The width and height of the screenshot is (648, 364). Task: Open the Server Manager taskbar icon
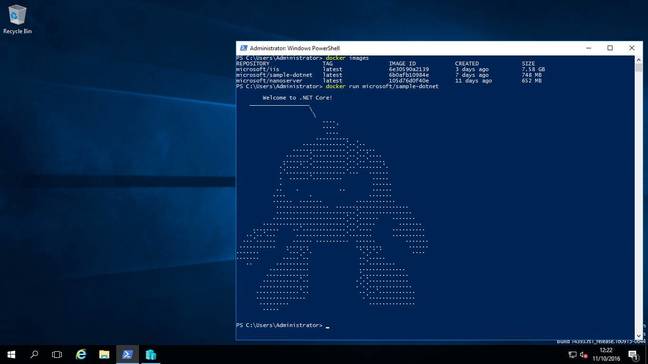click(151, 354)
